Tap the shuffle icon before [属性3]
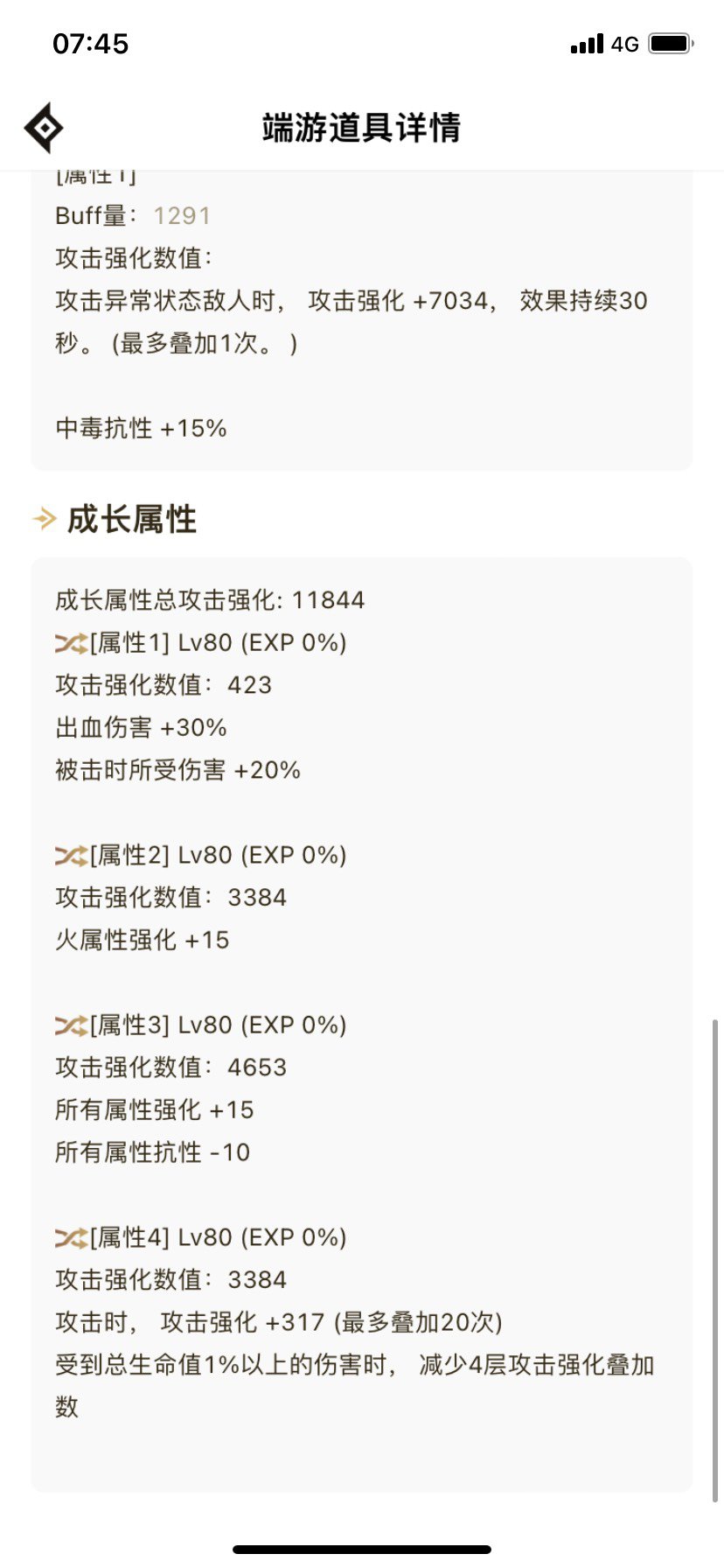The image size is (724, 1568). pos(68,1025)
